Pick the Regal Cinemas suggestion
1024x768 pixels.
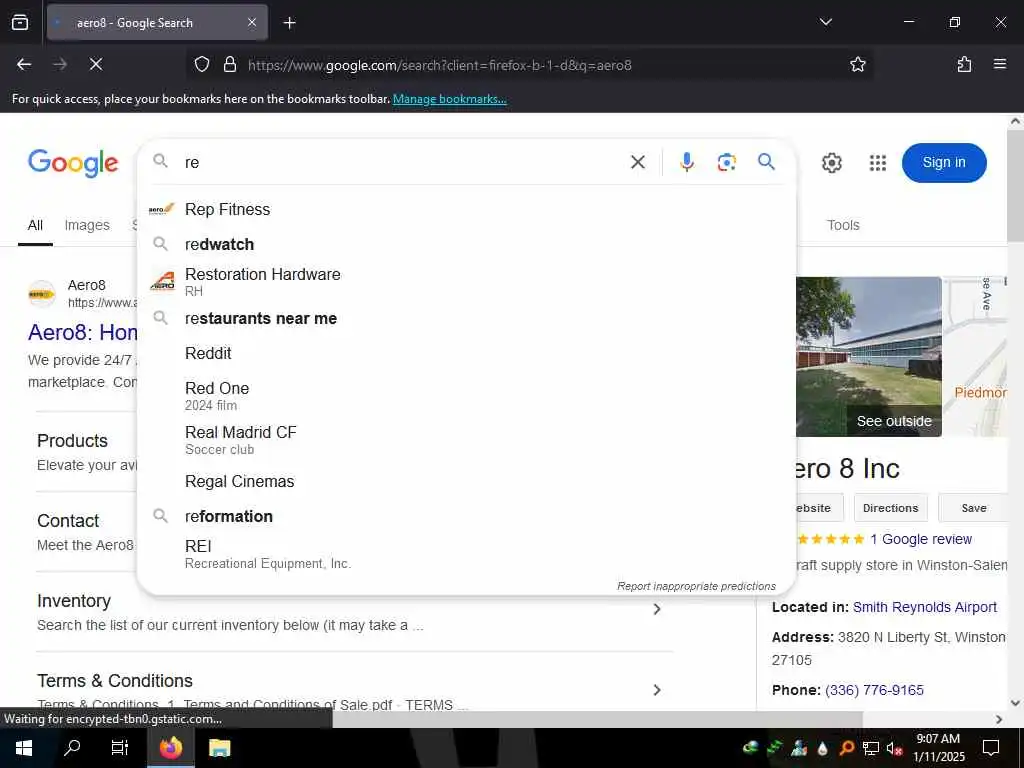click(466, 481)
